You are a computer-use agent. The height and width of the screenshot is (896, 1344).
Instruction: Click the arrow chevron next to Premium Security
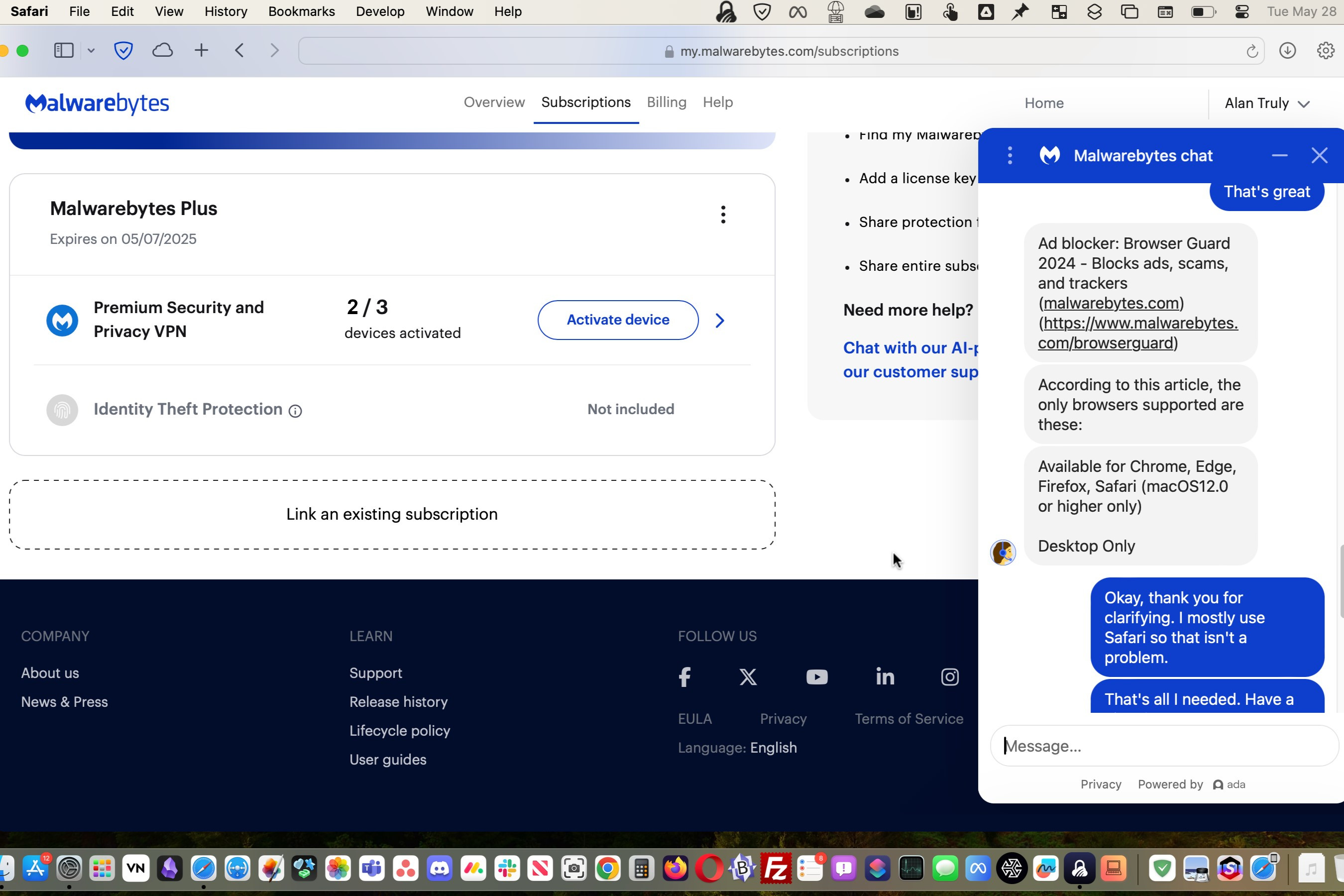[720, 319]
